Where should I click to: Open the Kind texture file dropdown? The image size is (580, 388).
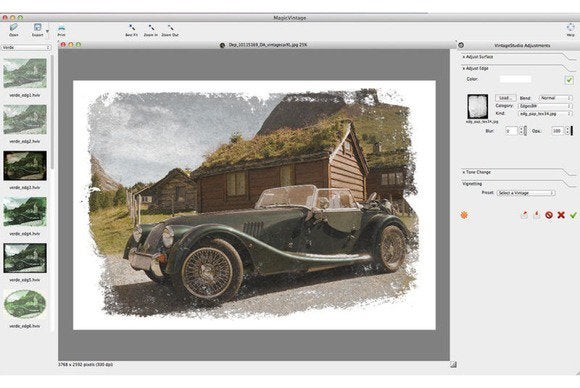545,114
